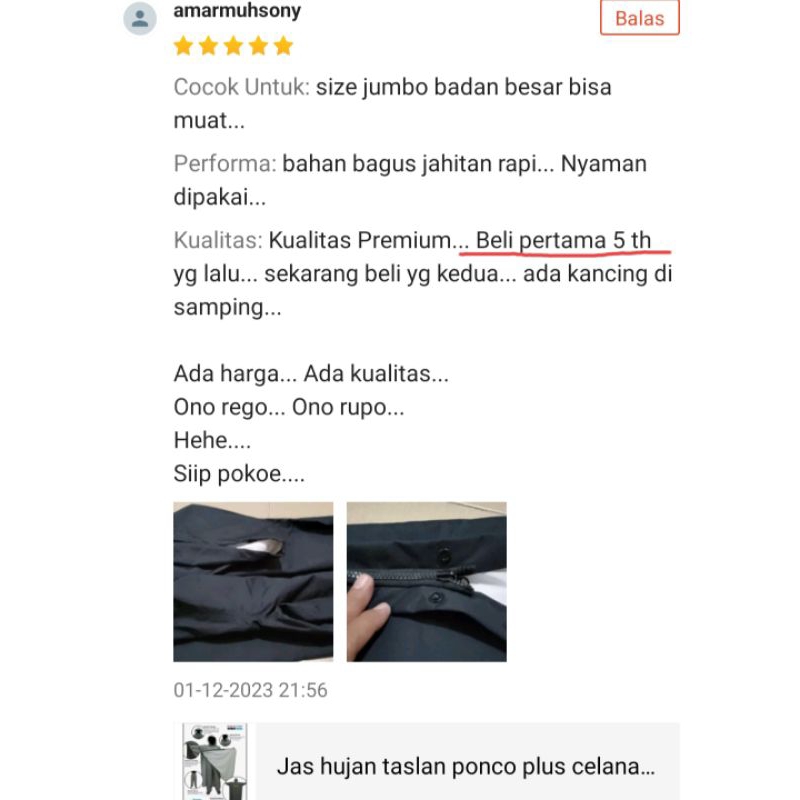Click the underlined Beli pertama 5 th text

563,240
